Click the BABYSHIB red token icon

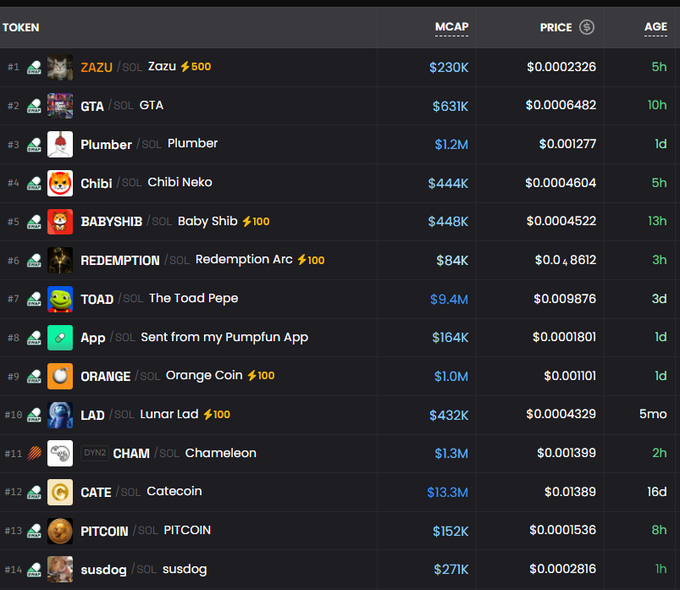[60, 222]
